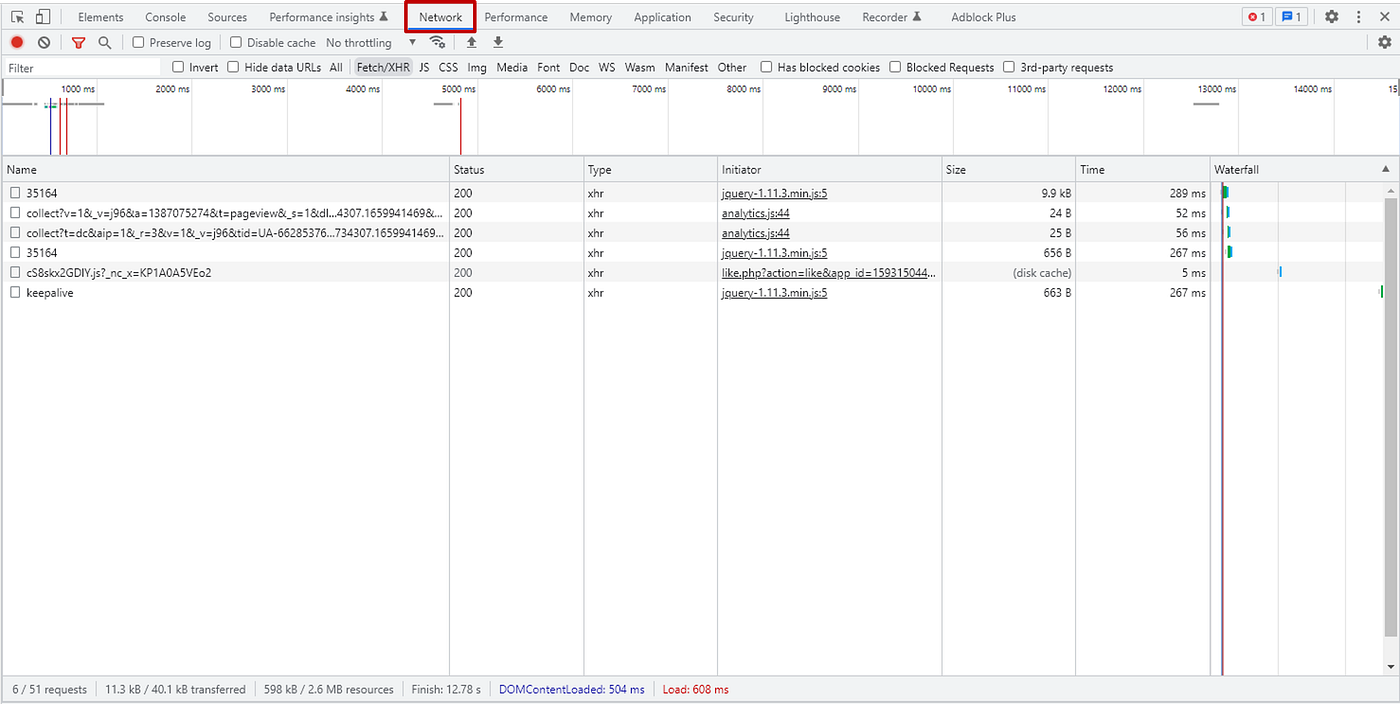Toggle the device toolbar icon
Viewport: 1400px width, 704px height.
coord(42,17)
